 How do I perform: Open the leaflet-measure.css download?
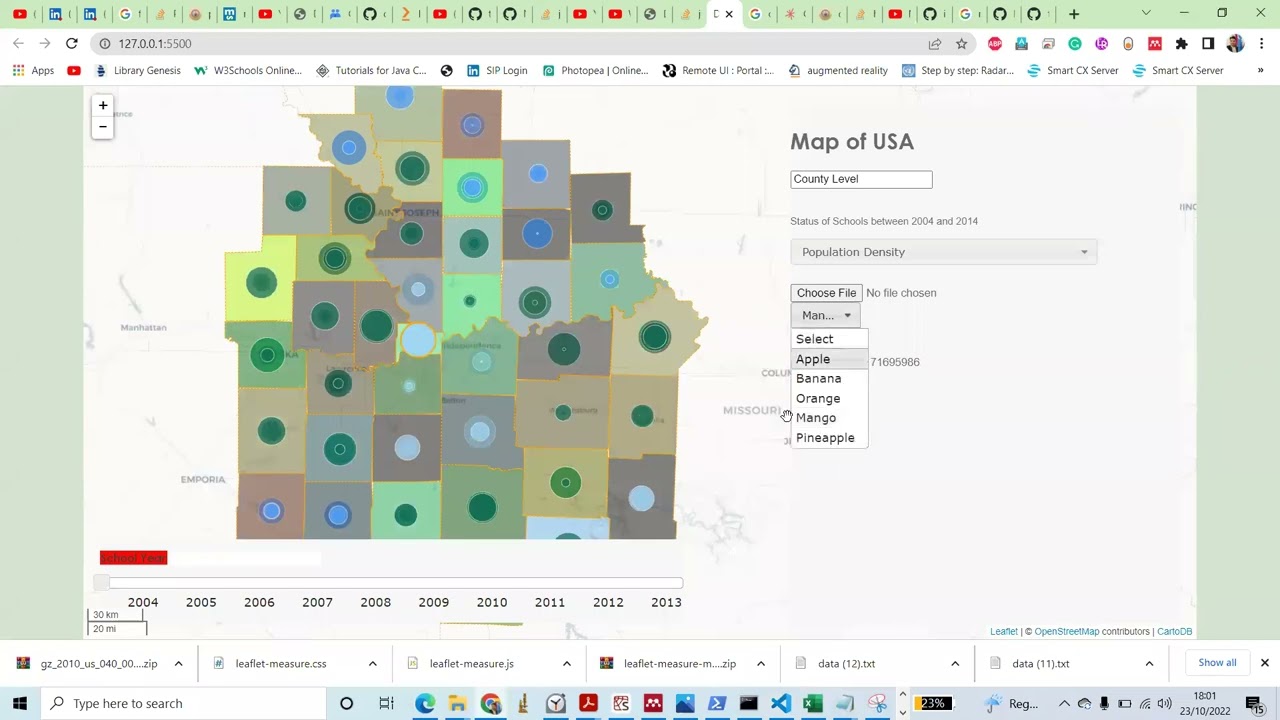[x=280, y=663]
